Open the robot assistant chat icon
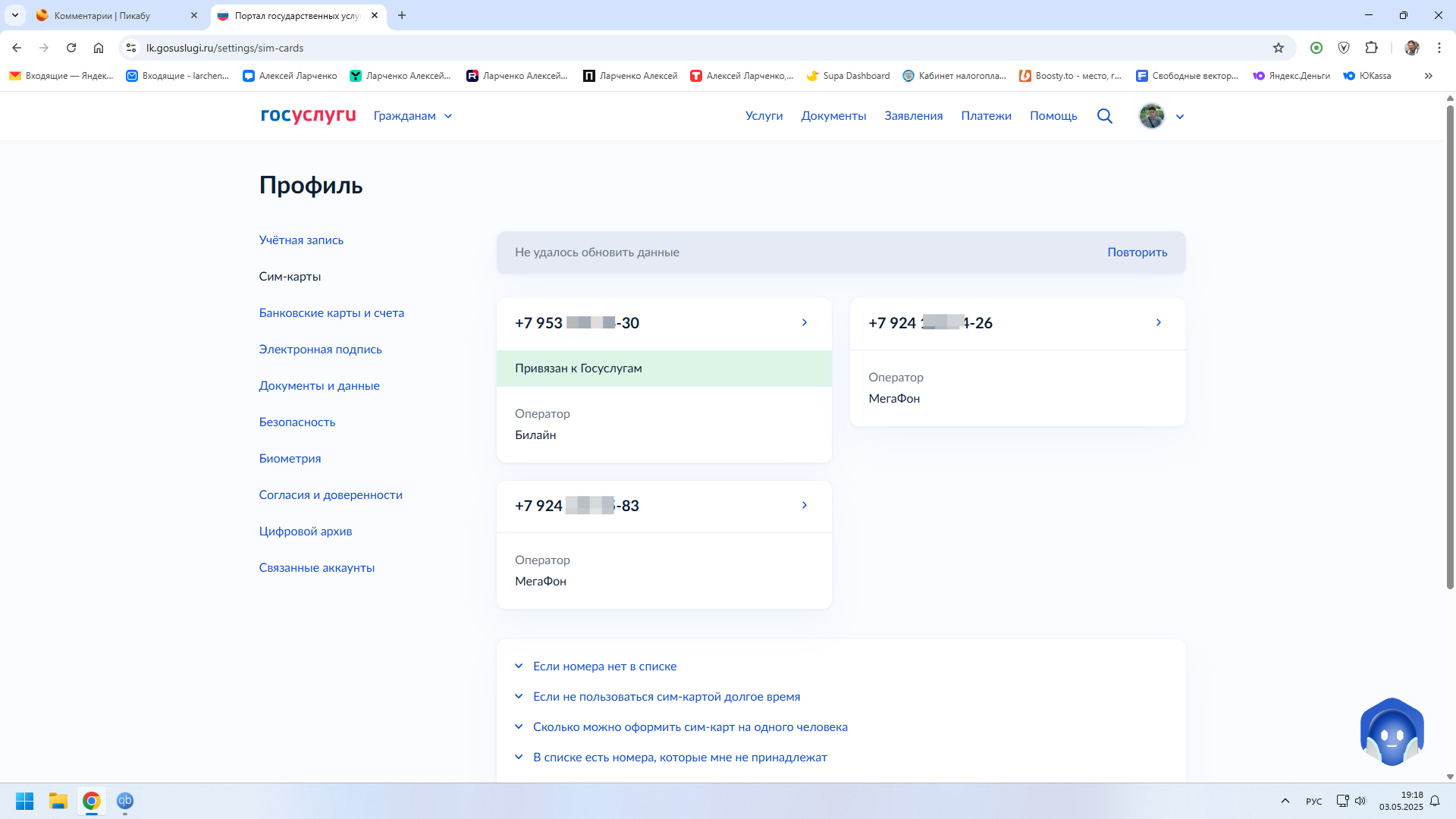Viewport: 1456px width, 819px height. point(1392,733)
